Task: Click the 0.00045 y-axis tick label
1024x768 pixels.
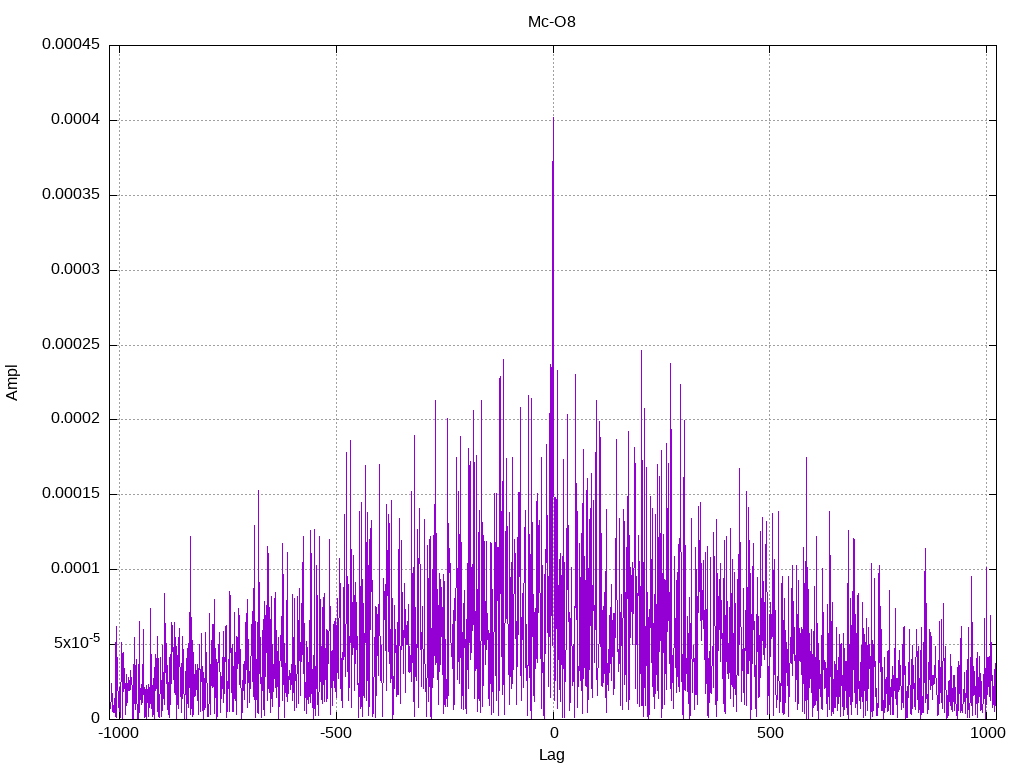Action: coord(71,44)
